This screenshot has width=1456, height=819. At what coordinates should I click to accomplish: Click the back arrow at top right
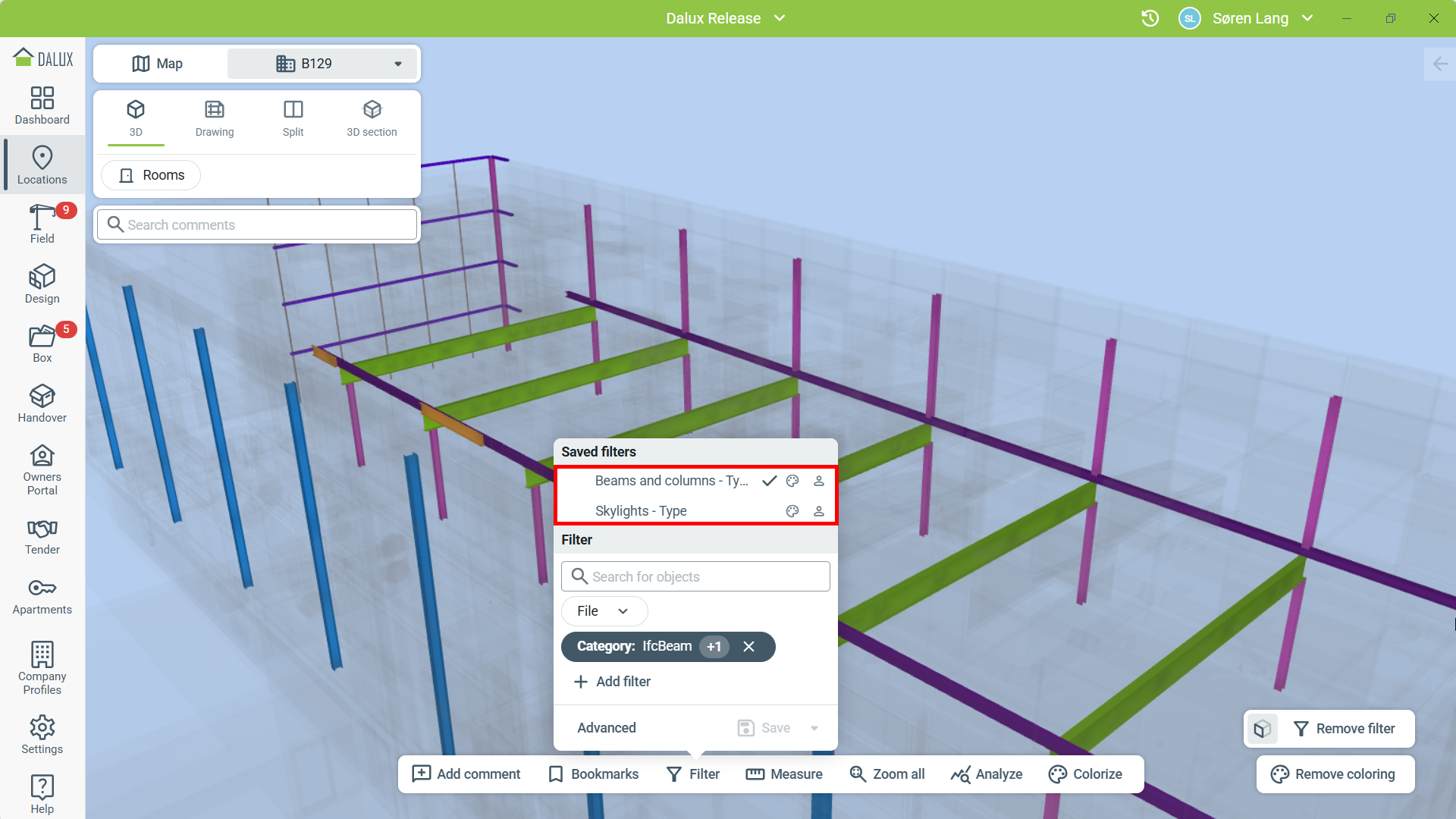pos(1440,64)
